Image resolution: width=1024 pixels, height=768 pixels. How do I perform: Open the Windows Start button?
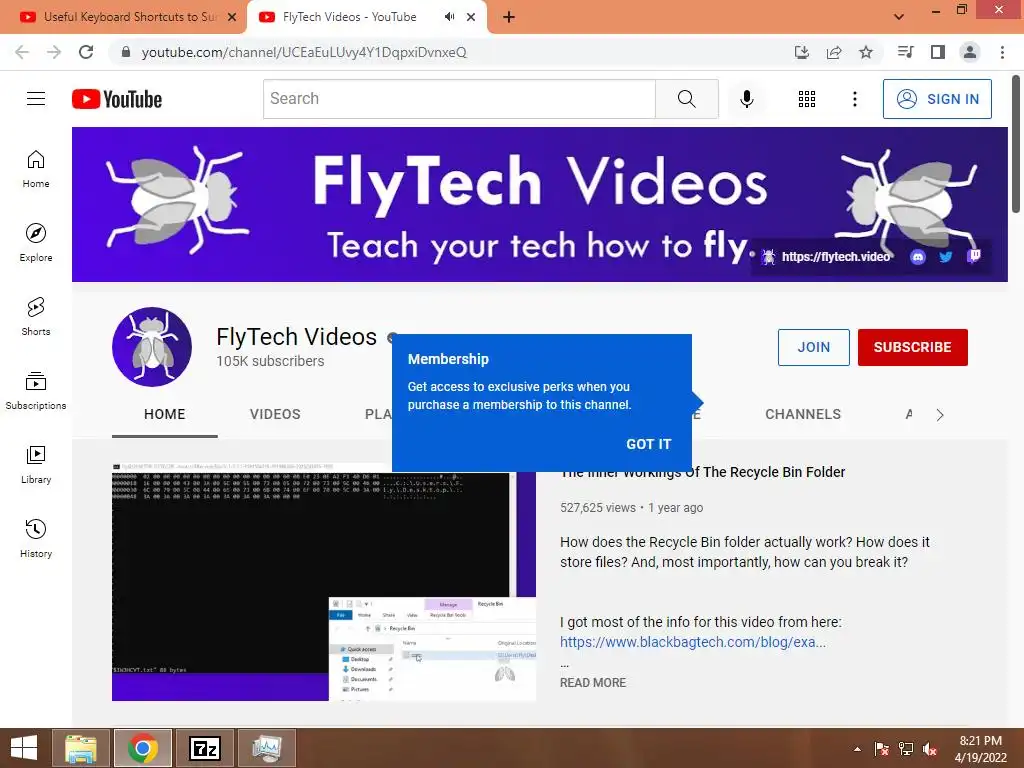coord(24,748)
